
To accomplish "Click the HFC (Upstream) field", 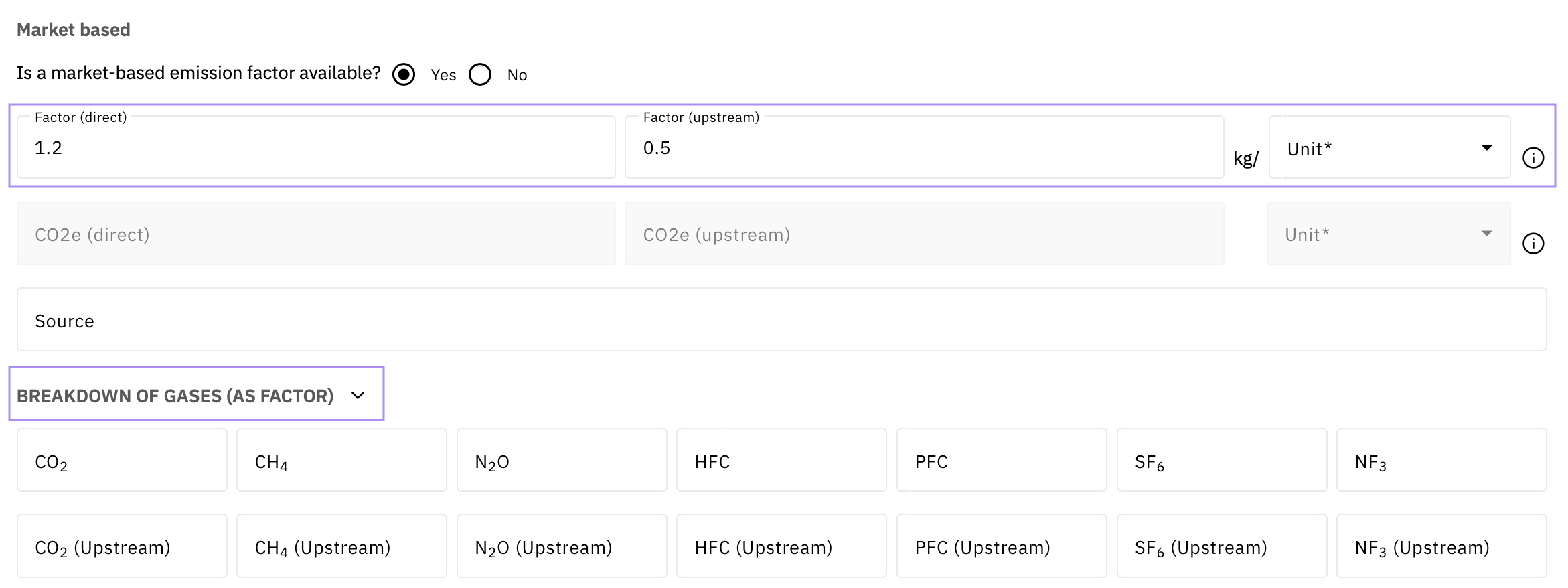I will pyautogui.click(x=781, y=546).
